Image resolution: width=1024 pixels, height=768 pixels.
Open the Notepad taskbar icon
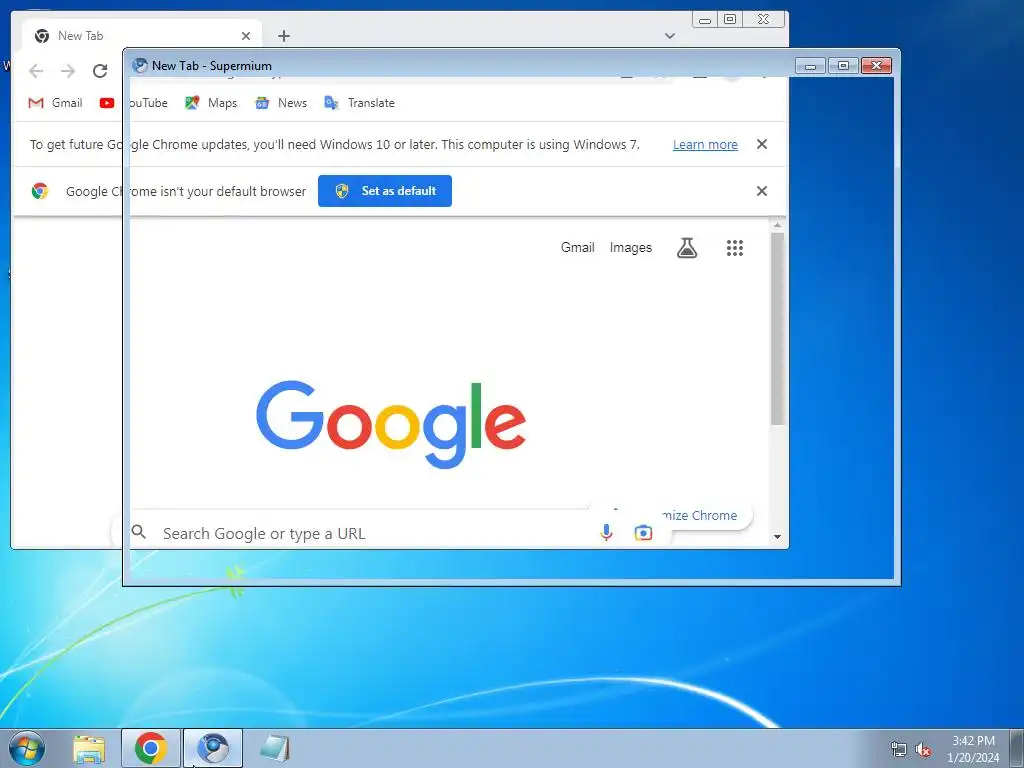coord(275,748)
